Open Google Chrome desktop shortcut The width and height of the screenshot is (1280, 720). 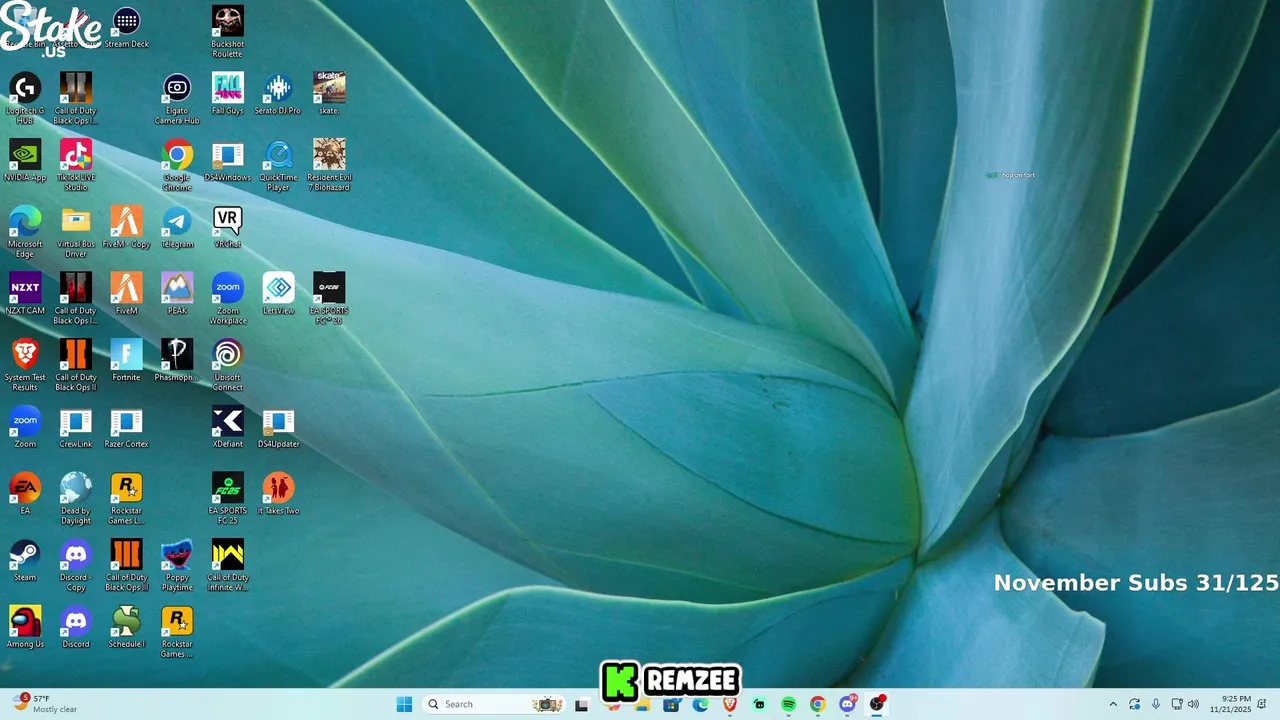click(x=177, y=165)
